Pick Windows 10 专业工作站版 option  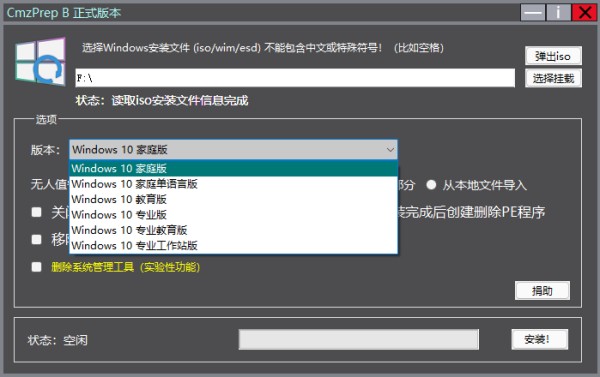233,245
